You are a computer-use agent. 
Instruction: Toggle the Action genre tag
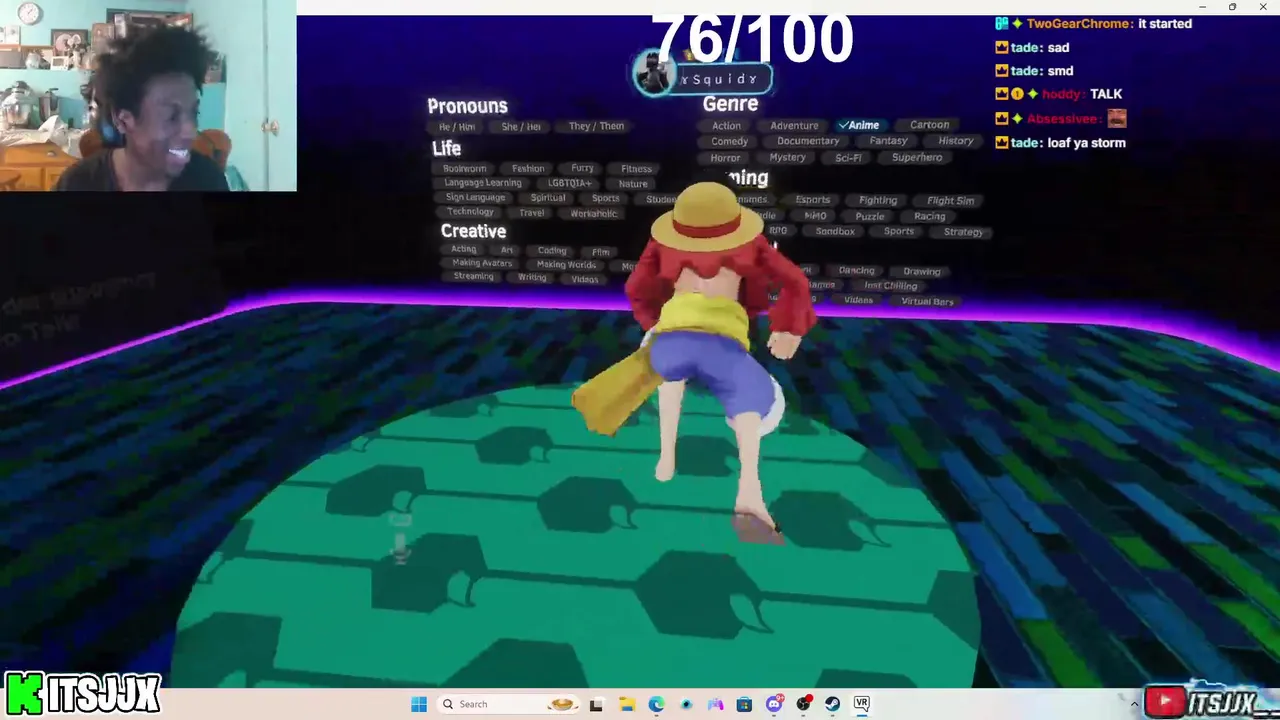726,126
